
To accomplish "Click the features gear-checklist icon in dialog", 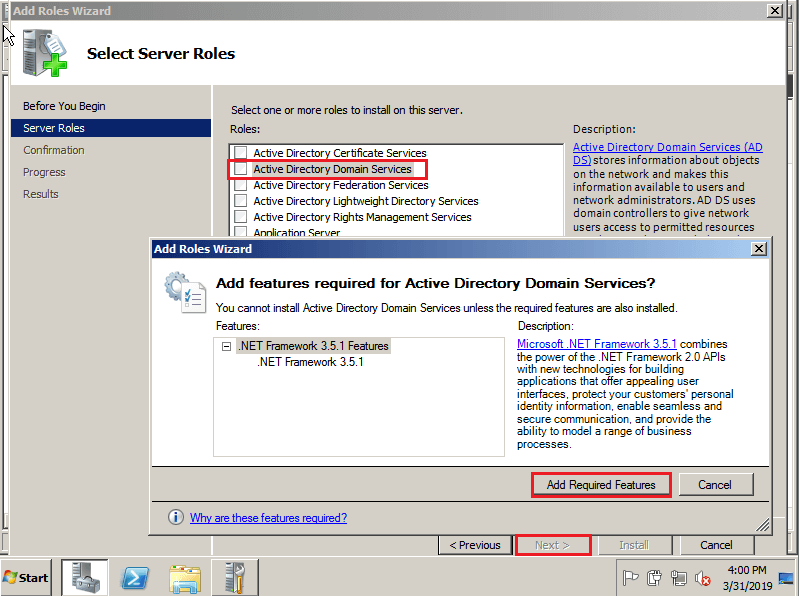I will pyautogui.click(x=185, y=292).
